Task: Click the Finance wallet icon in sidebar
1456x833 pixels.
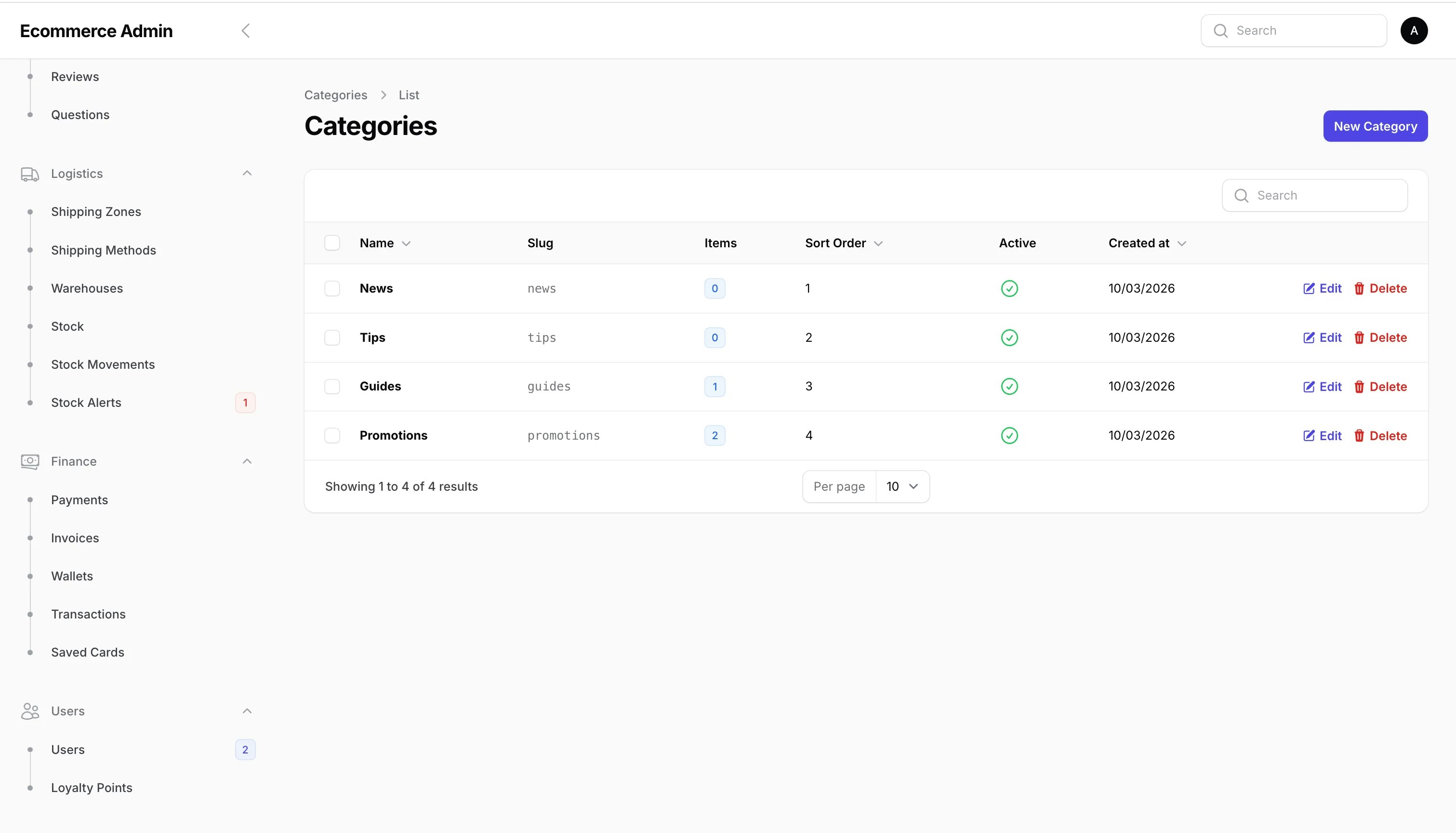Action: tap(29, 461)
